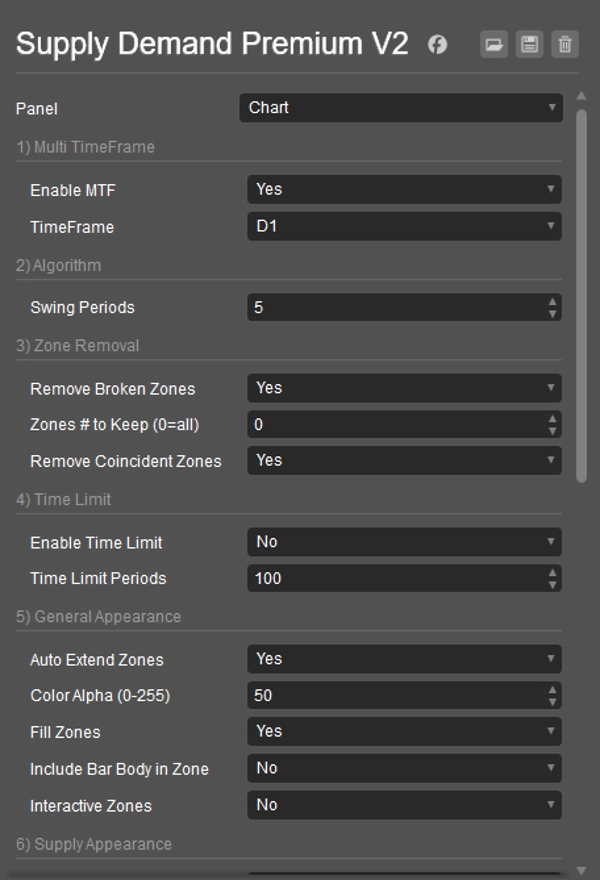Enable the Time Limit option

pos(403,542)
